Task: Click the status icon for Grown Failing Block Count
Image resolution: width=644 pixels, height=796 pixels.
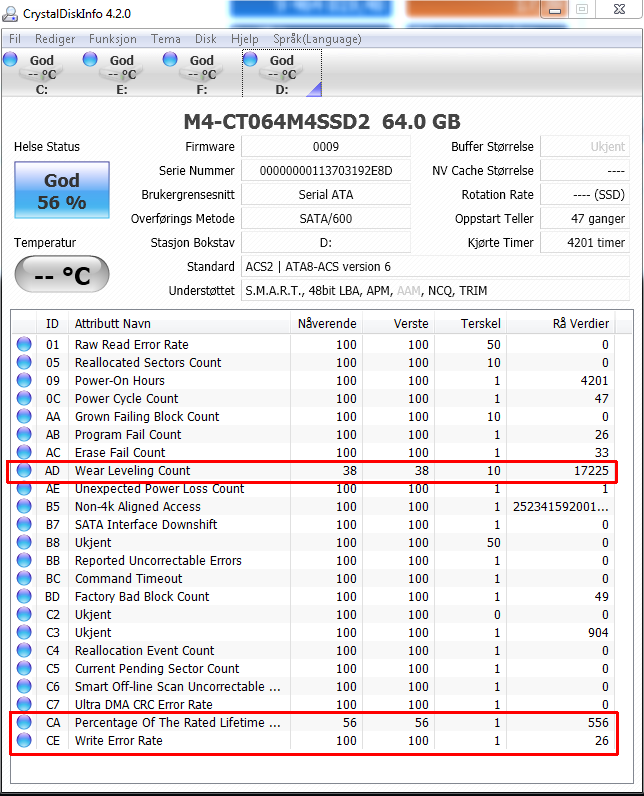Action: [x=24, y=416]
